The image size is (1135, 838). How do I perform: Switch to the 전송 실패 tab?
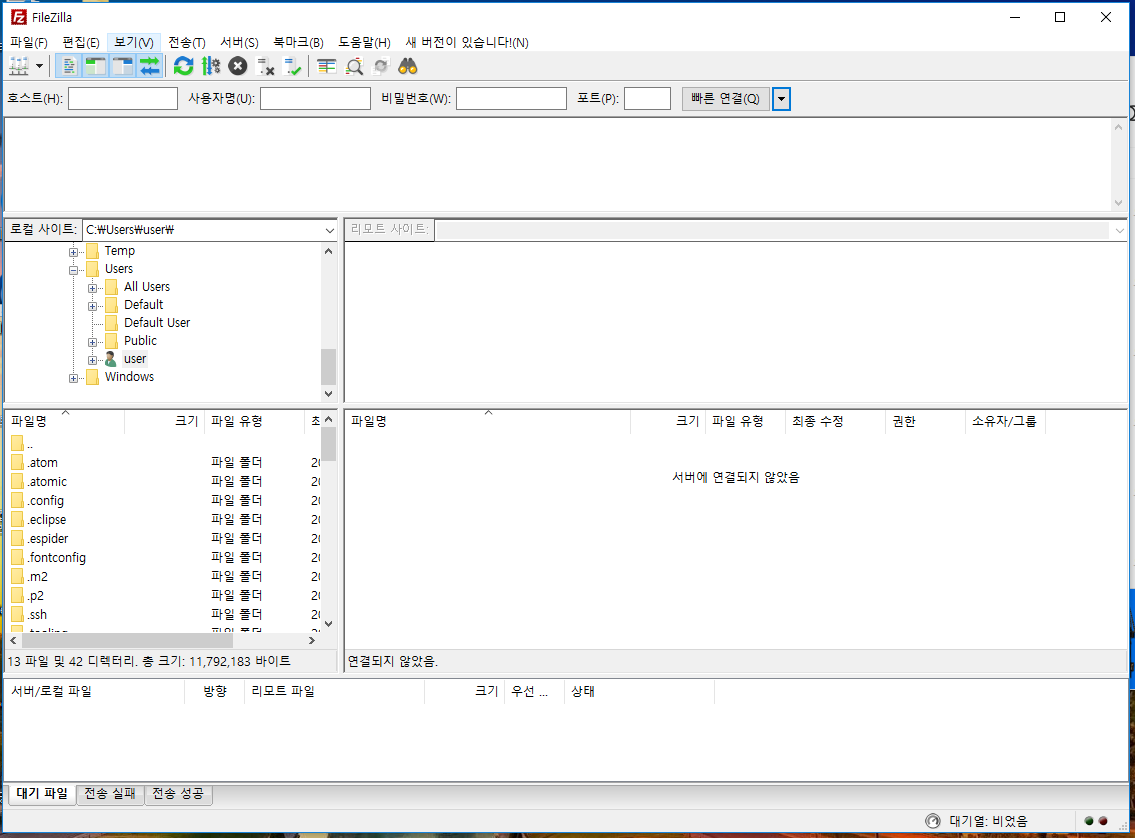[110, 794]
